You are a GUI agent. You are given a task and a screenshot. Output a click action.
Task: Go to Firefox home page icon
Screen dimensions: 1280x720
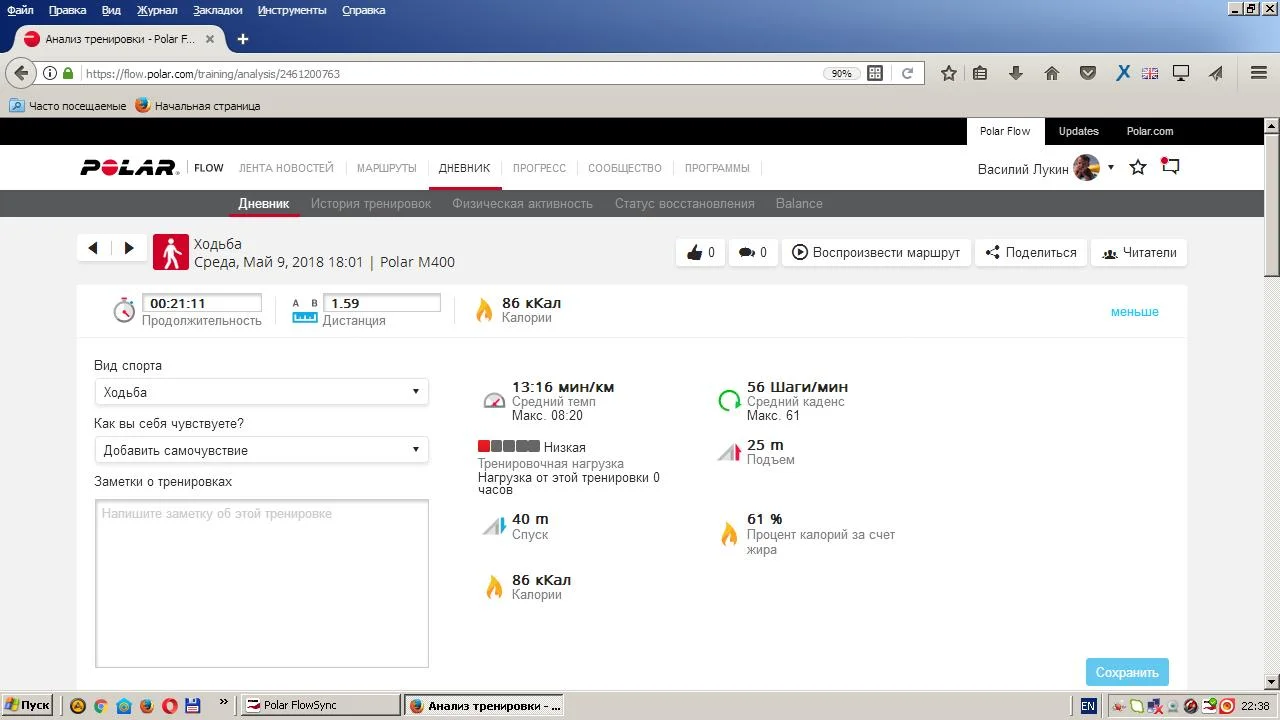pyautogui.click(x=1052, y=73)
